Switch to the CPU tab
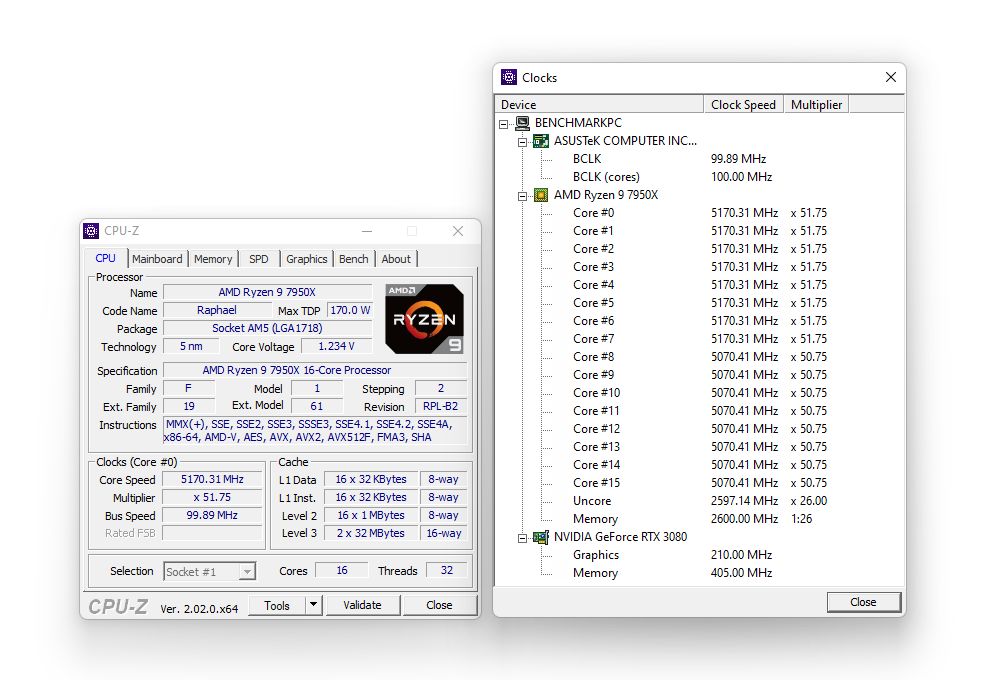The image size is (1000, 680). [106, 258]
